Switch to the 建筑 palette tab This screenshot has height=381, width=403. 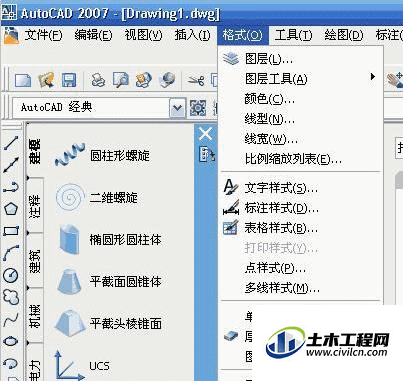(x=35, y=261)
